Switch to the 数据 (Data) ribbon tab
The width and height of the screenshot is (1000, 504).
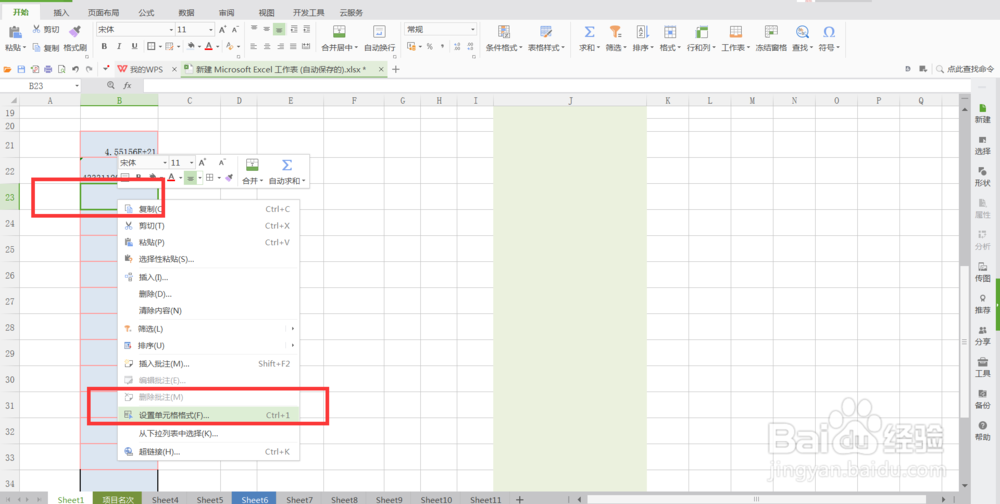tap(186, 13)
